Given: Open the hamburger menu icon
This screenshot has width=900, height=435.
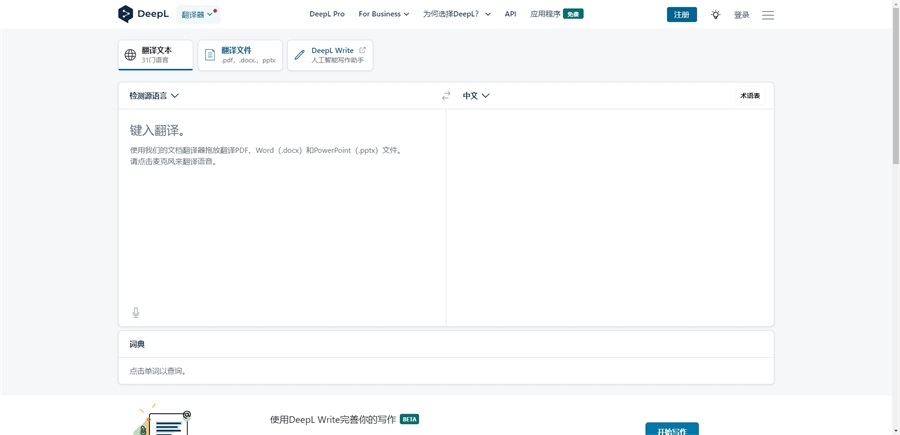Looking at the screenshot, I should coord(768,15).
